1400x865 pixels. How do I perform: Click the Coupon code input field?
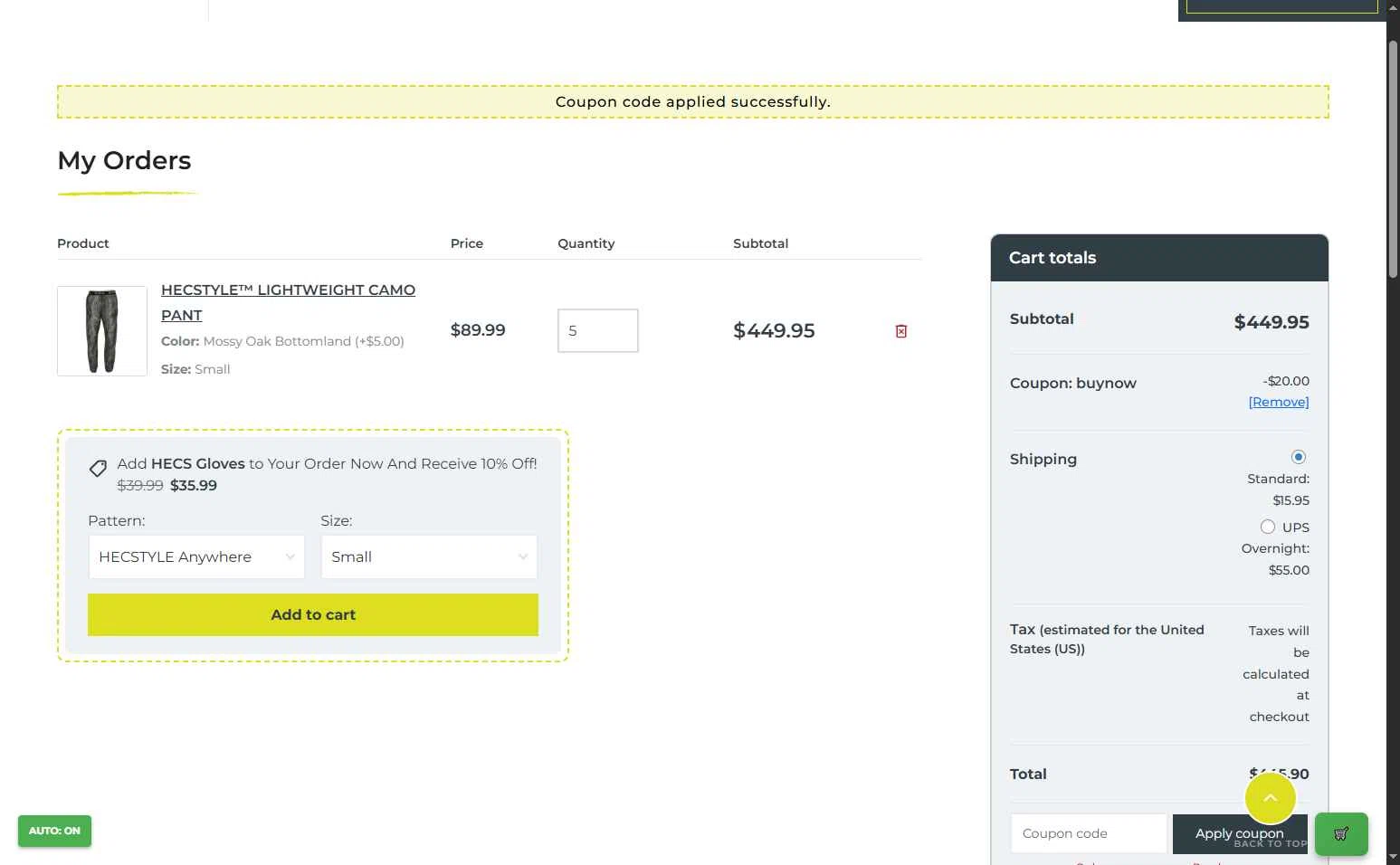[x=1089, y=833]
